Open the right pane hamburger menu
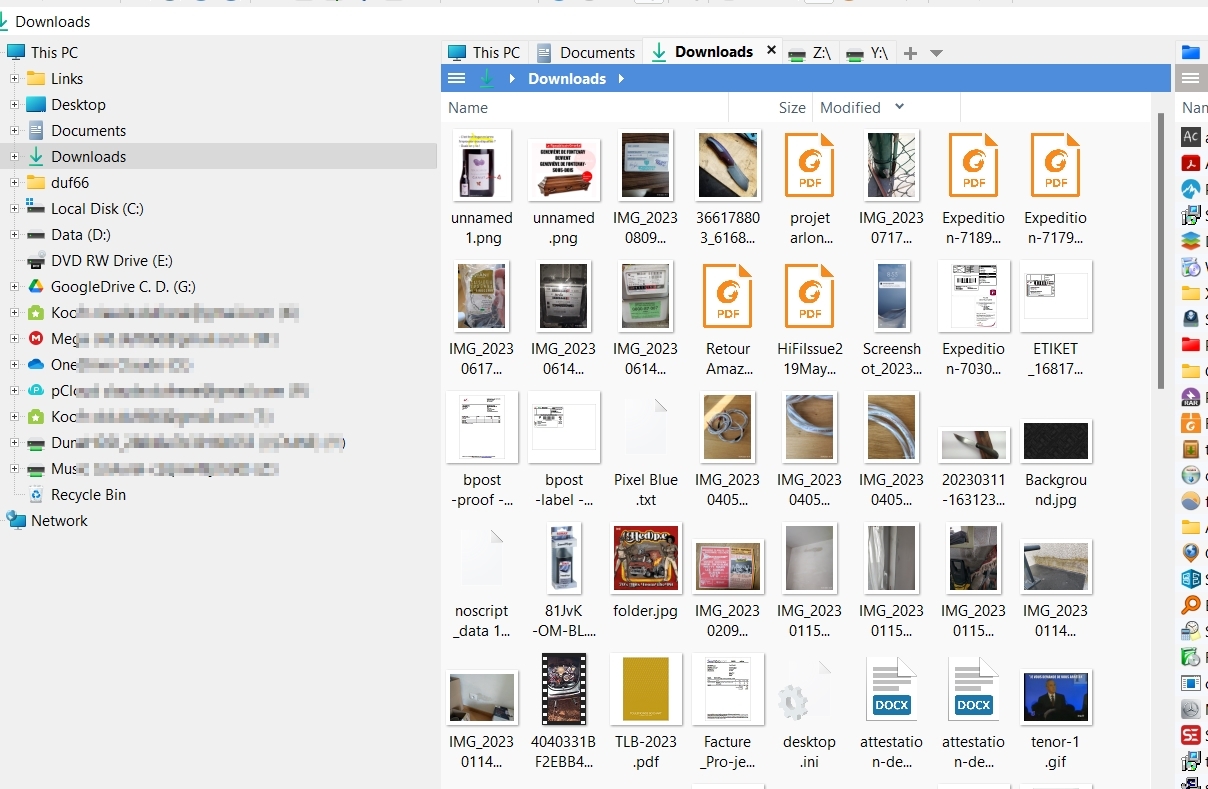Image resolution: width=1208 pixels, height=789 pixels. point(1190,79)
